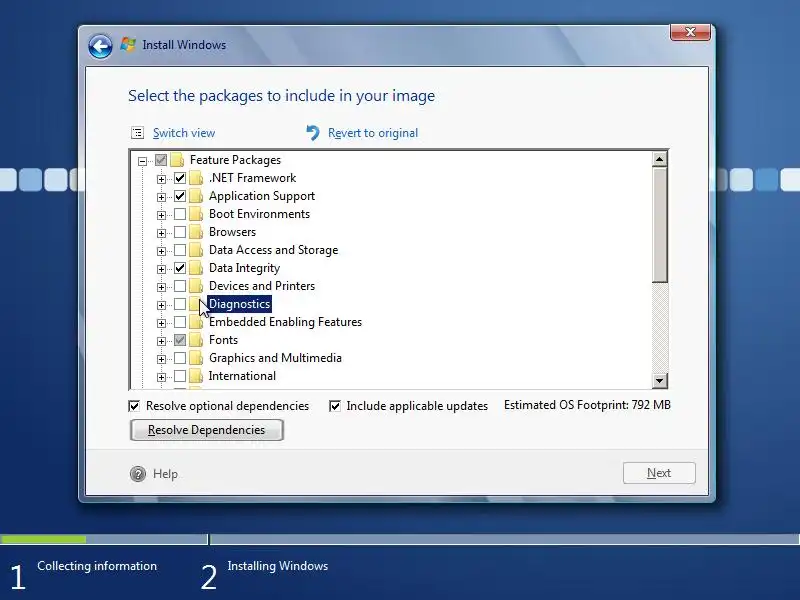Select the Feature Packages label
Screen dimensions: 800x600
tap(235, 160)
